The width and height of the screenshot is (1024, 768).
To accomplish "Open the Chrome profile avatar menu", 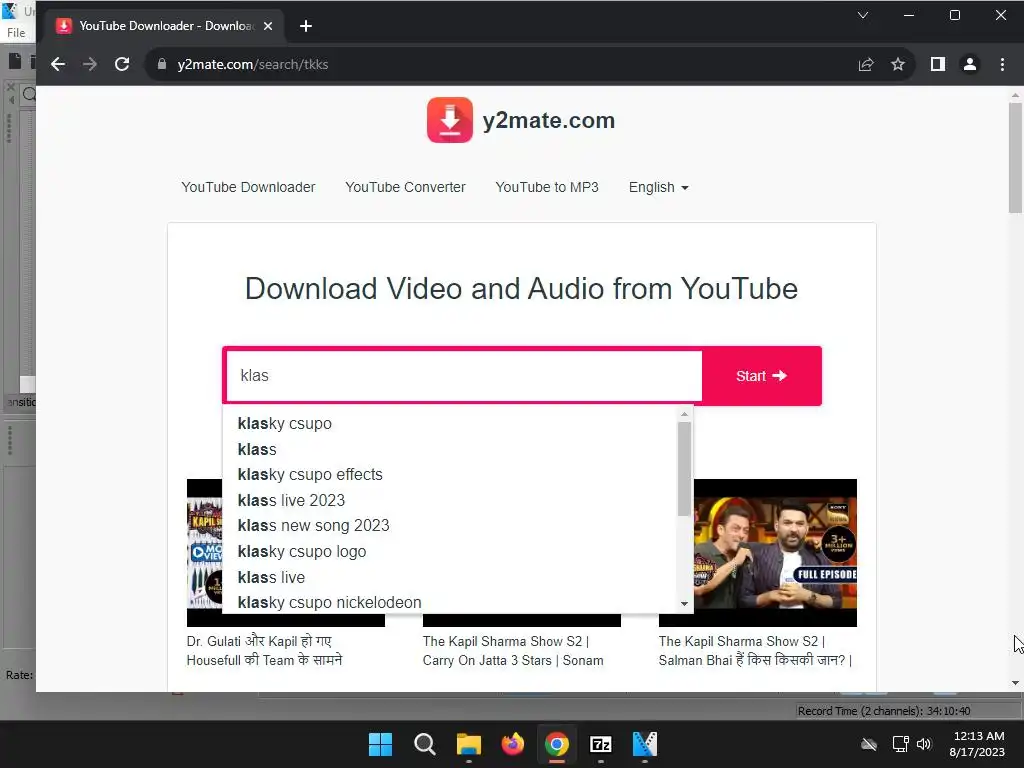I will [970, 64].
